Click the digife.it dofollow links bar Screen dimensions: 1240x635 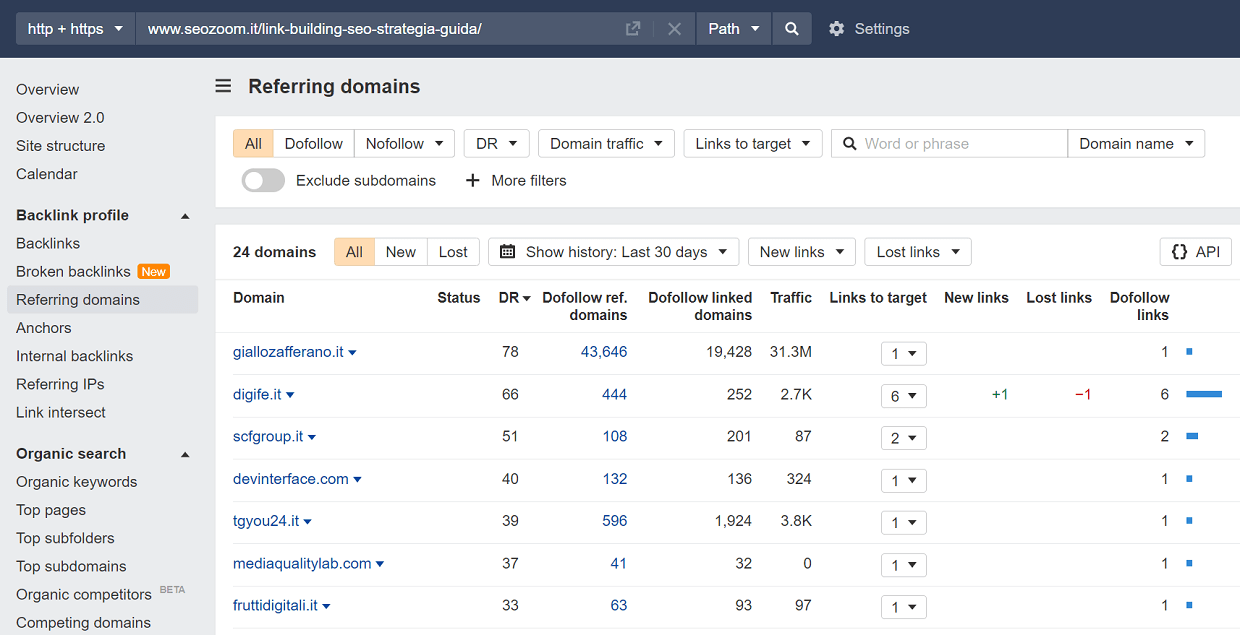click(x=1203, y=395)
